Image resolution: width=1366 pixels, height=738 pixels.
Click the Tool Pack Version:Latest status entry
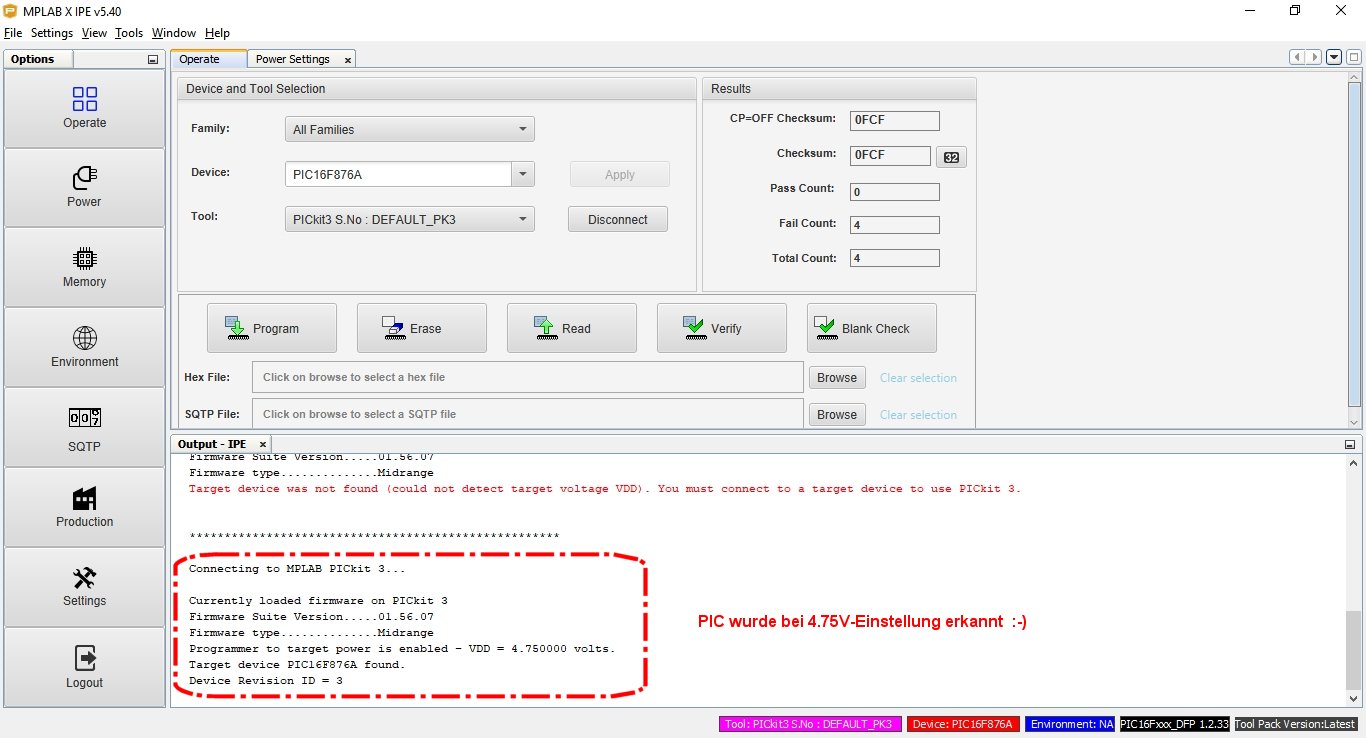(x=1296, y=724)
